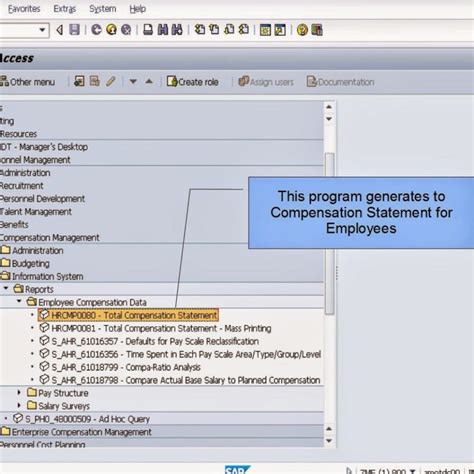Click the splitter handle between tree and right pane
Screen dimensions: 474x474
tap(337, 273)
